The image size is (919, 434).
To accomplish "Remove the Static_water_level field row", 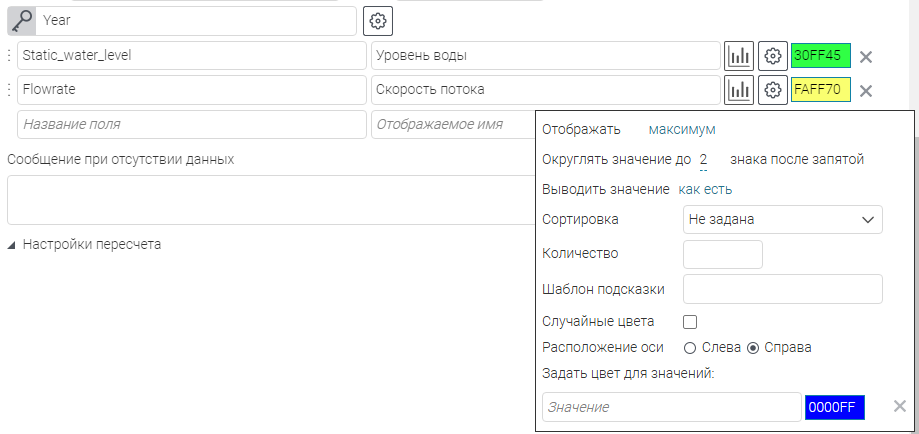I will coord(866,57).
